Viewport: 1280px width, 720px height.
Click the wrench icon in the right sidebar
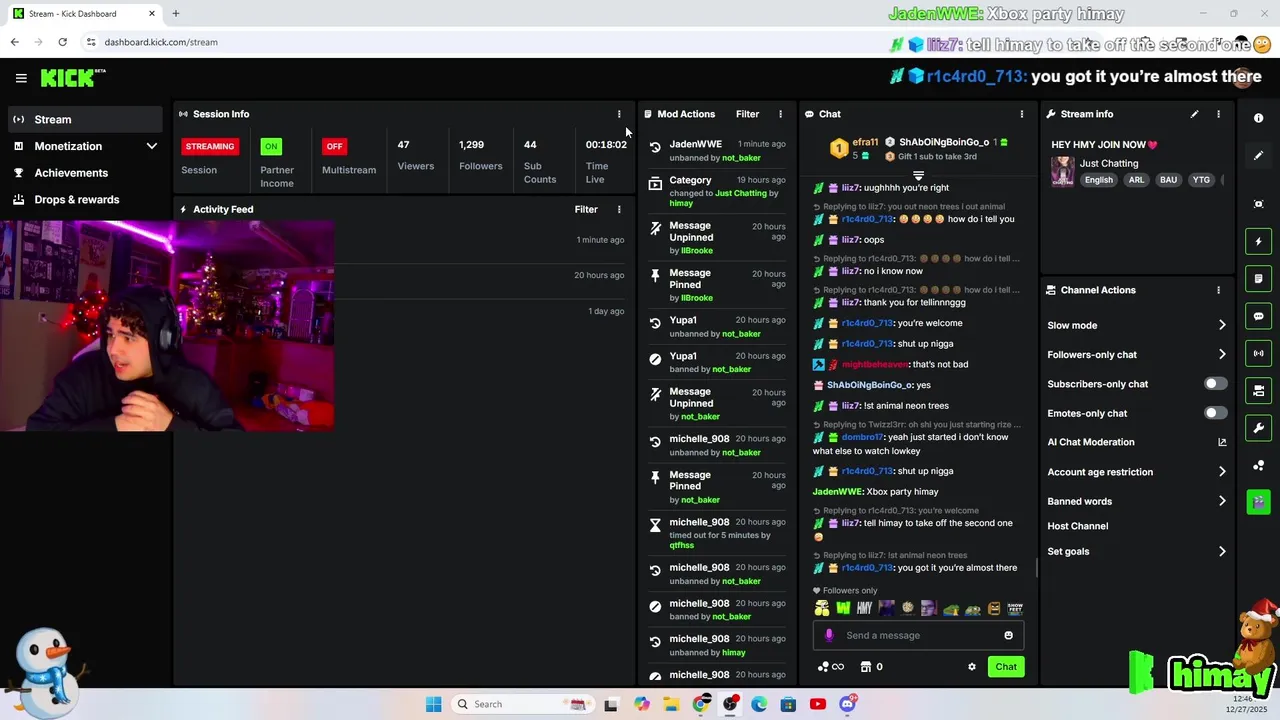1259,428
